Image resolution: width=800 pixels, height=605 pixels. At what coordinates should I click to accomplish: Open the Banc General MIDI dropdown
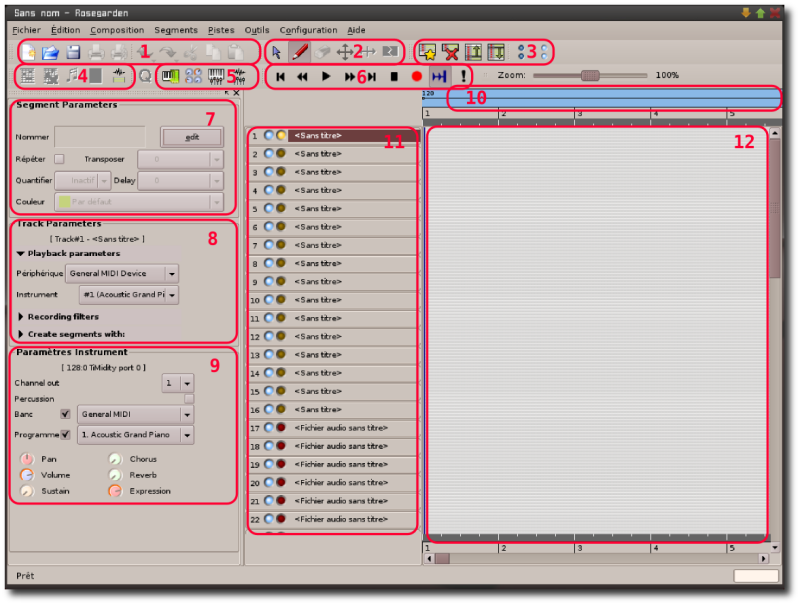point(135,414)
